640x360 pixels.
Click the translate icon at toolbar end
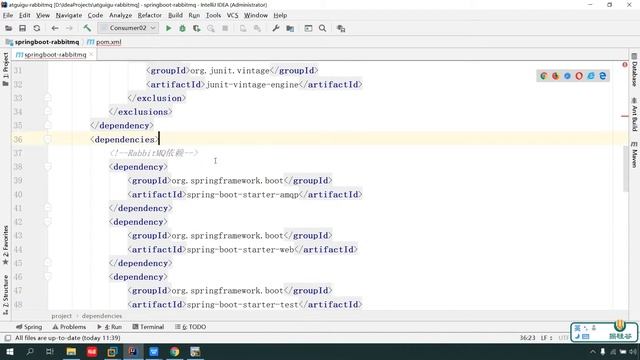pos(341,28)
